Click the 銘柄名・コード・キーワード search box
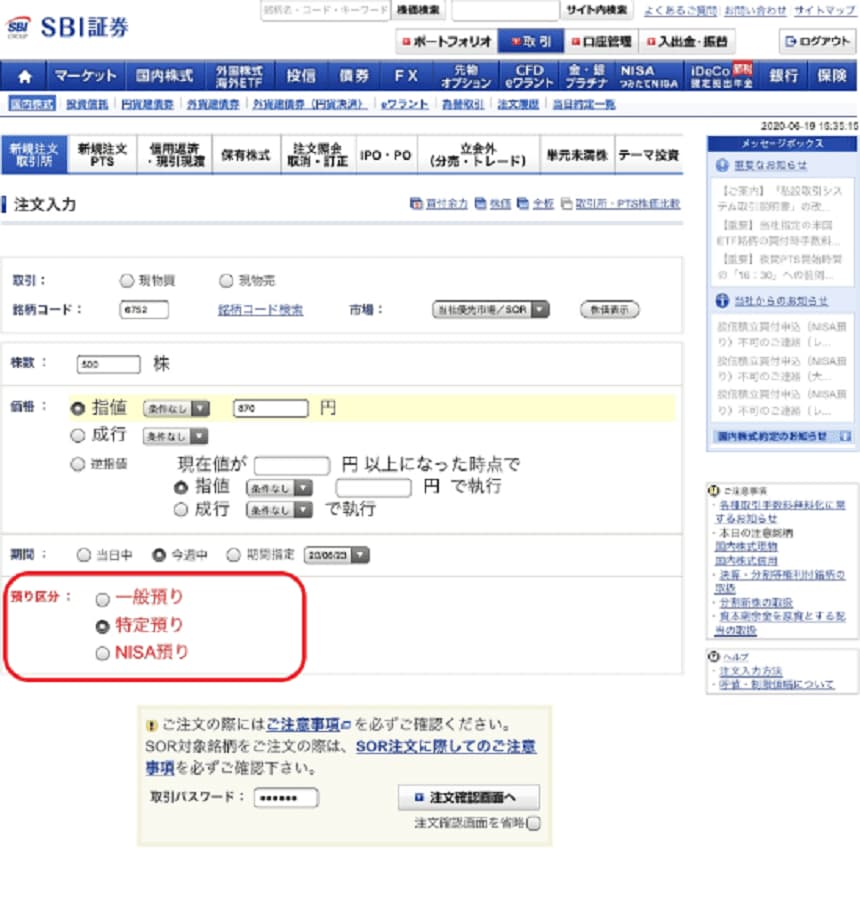Image resolution: width=860 pixels, height=906 pixels. coord(325,10)
